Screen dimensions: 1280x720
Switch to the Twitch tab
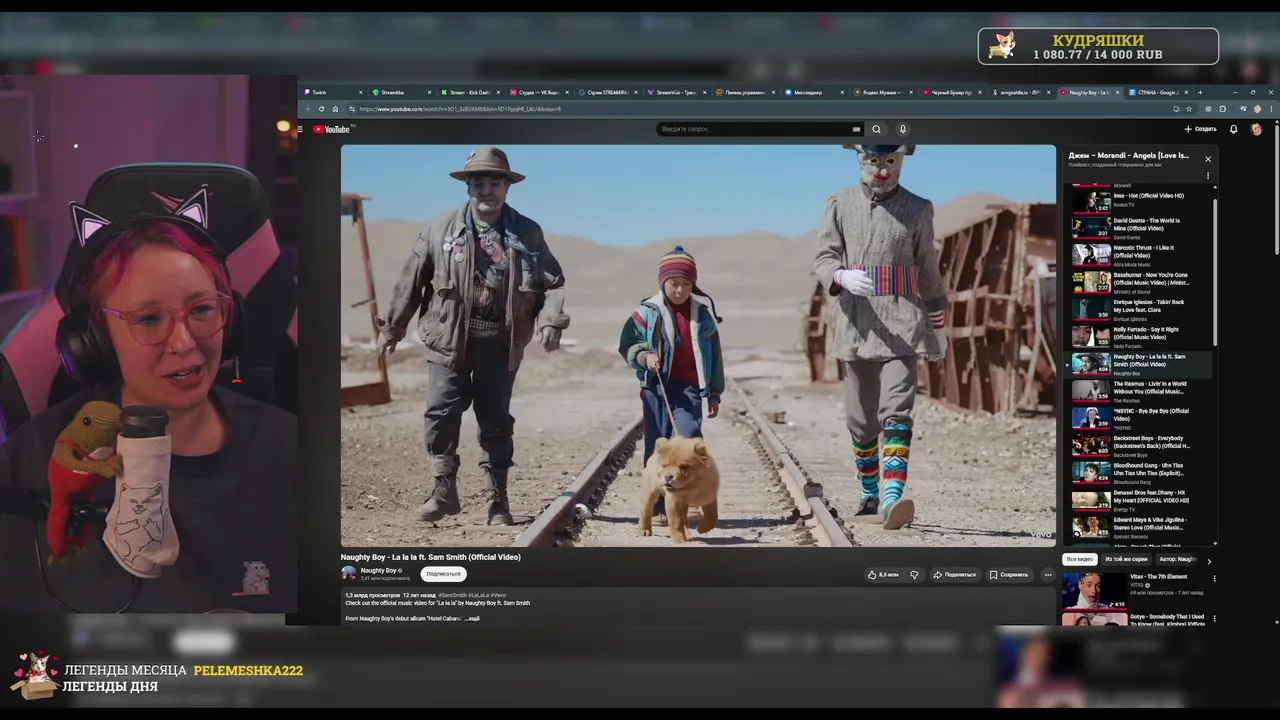point(333,92)
